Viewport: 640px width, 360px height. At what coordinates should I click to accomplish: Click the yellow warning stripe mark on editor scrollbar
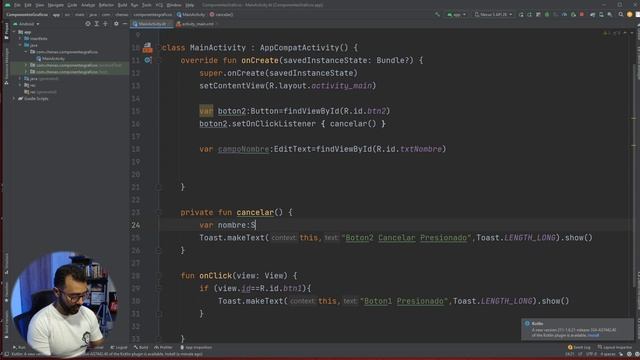point(634,118)
